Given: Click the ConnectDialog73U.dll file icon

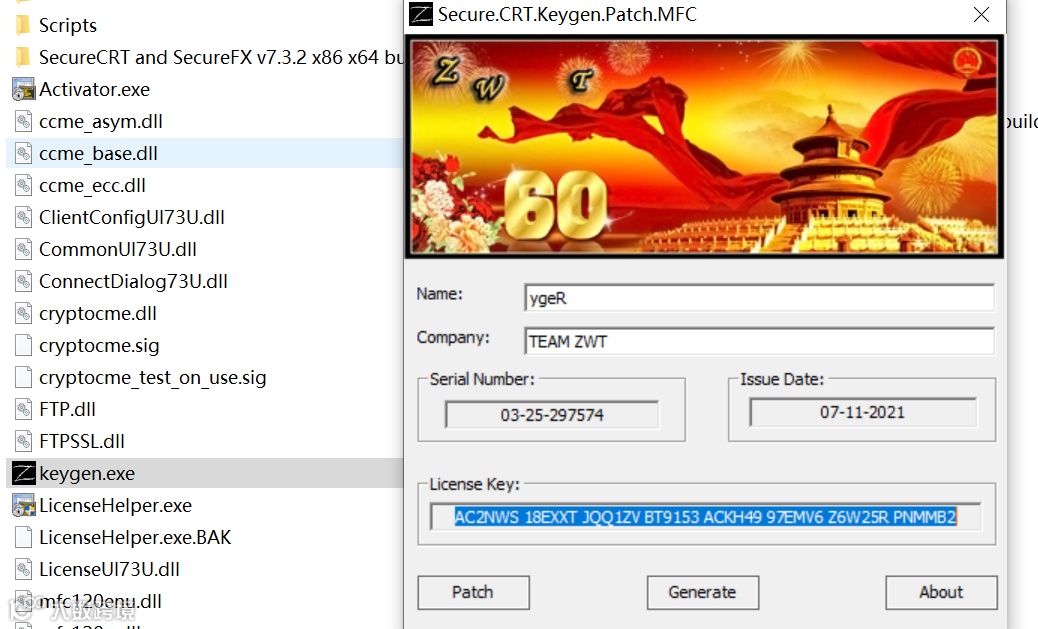Looking at the screenshot, I should tap(23, 281).
